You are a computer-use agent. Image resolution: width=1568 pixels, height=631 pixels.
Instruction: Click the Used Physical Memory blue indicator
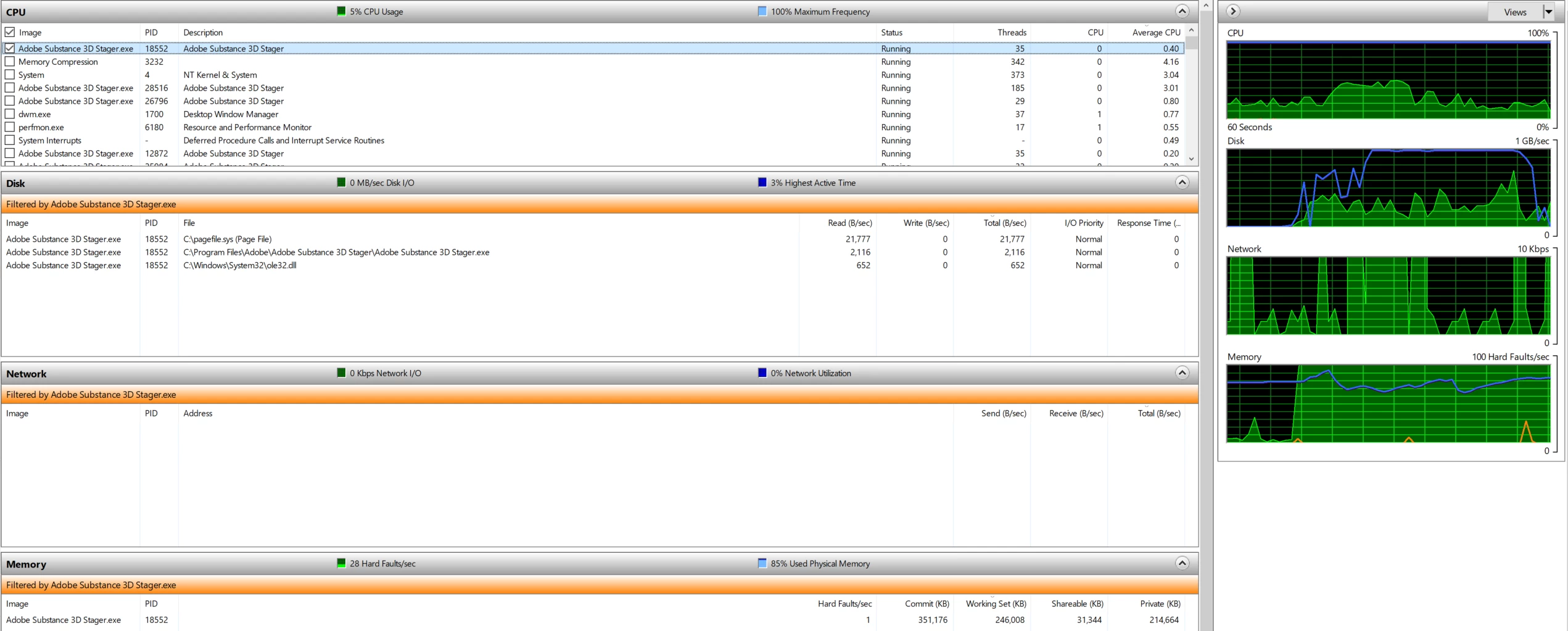pos(762,563)
